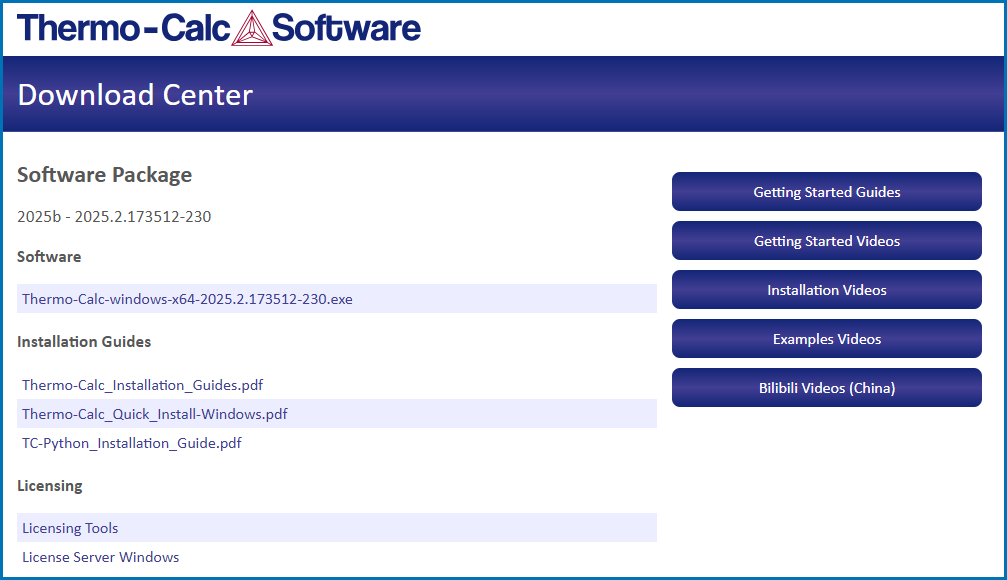Open TC-Python_Installation_Guide.pdf
Screen dimensions: 1007x580
132,443
